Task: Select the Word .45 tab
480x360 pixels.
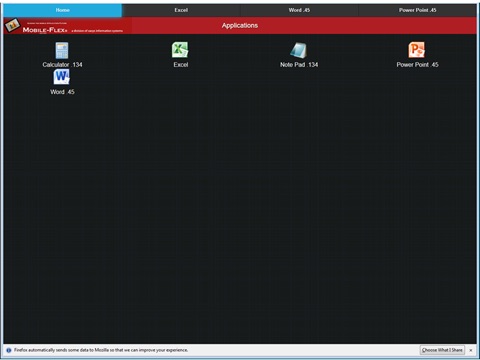Action: tap(299, 10)
